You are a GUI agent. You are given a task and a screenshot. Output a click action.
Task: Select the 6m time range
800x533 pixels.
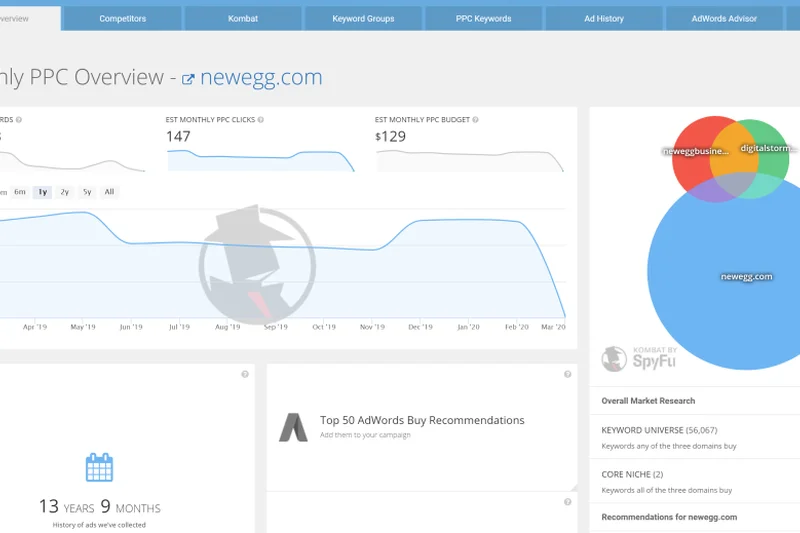pos(20,192)
